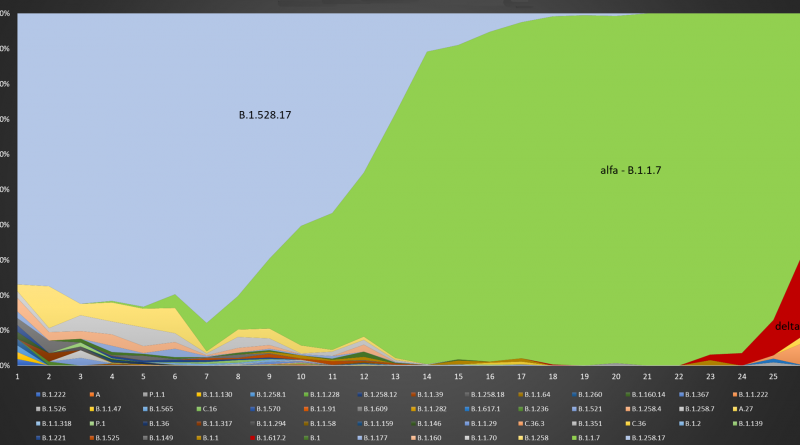Select legend entry B.1.617.2 with red marker
The height and width of the screenshot is (445, 800).
[x=268, y=438]
